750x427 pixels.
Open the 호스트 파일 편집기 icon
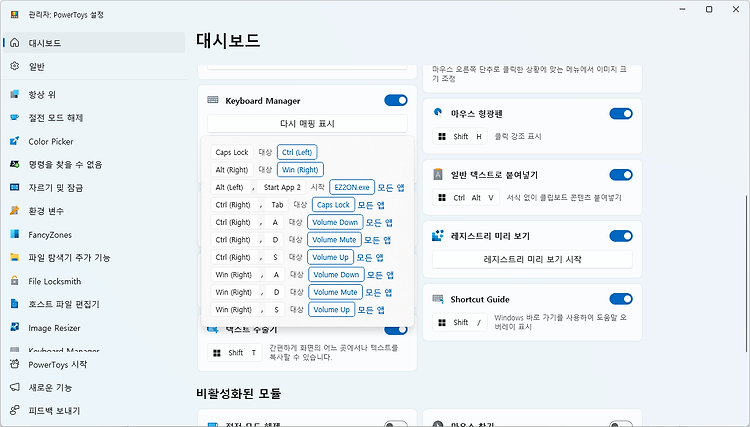[15, 304]
